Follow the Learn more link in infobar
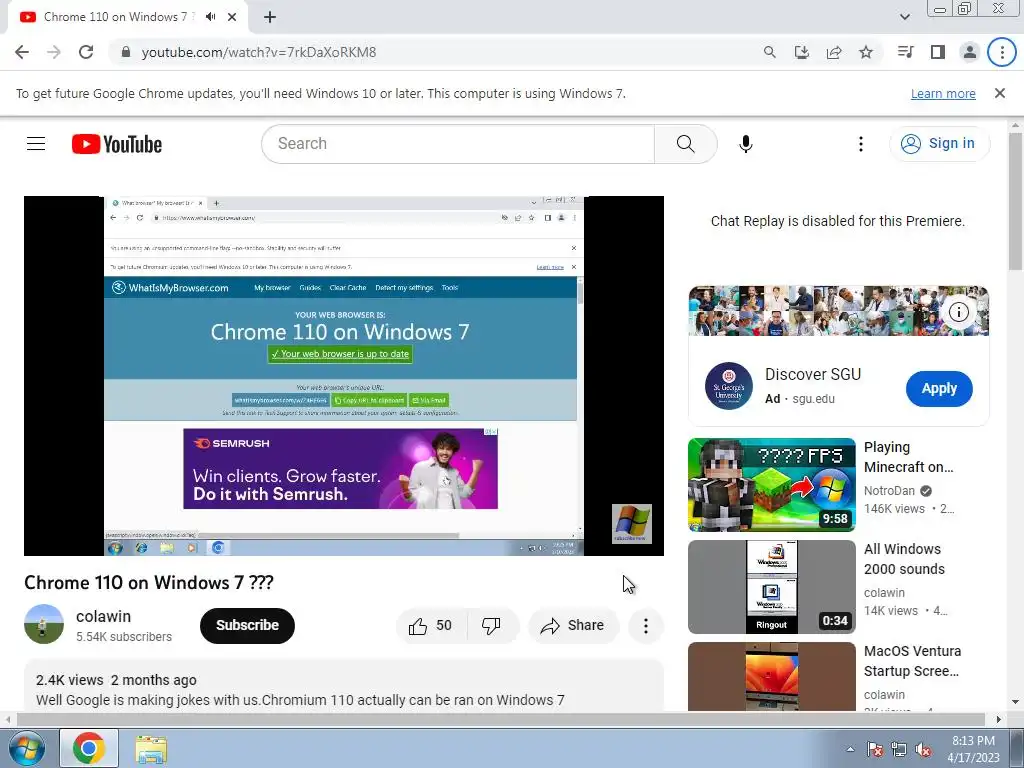Viewport: 1024px width, 768px height. pos(943,93)
